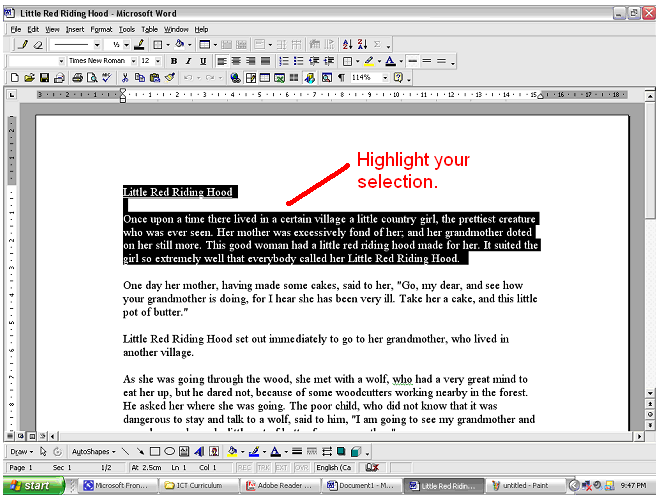
Task: Set Align Right paragraph alignment
Action: pos(251,61)
